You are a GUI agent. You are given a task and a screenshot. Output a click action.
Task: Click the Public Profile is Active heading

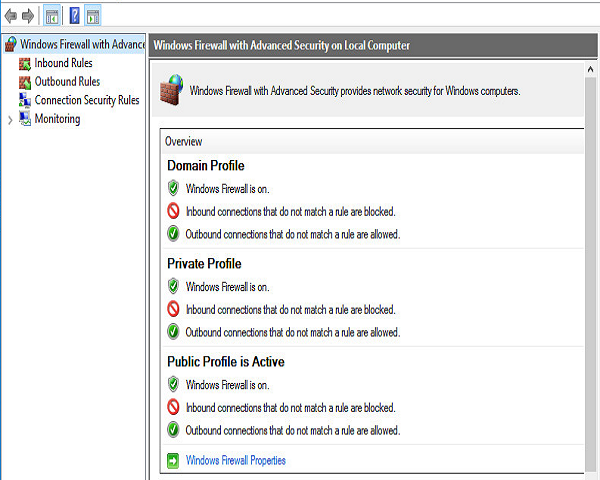226,362
